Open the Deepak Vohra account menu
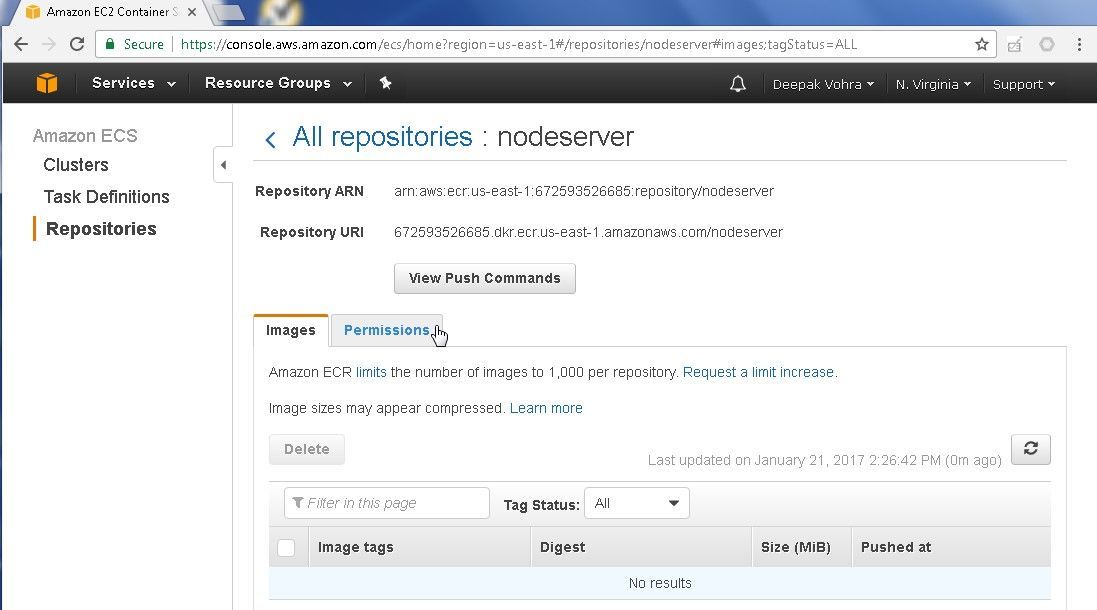 [823, 84]
